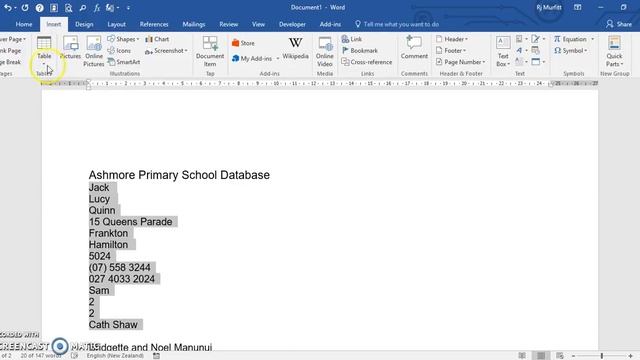Insert a Chart
This screenshot has height=360, width=640.
157,39
